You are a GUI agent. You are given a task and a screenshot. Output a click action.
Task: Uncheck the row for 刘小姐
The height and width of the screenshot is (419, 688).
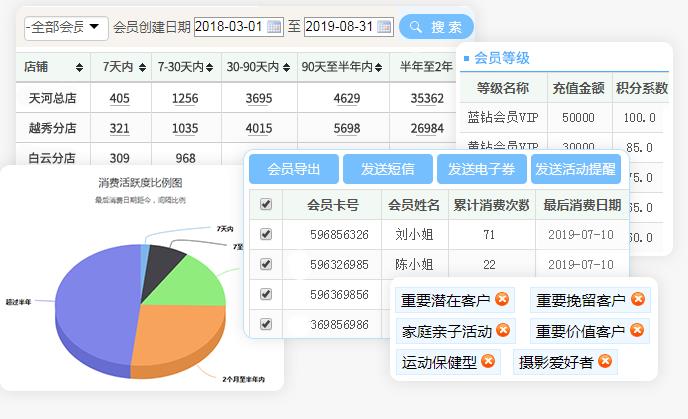[265, 234]
